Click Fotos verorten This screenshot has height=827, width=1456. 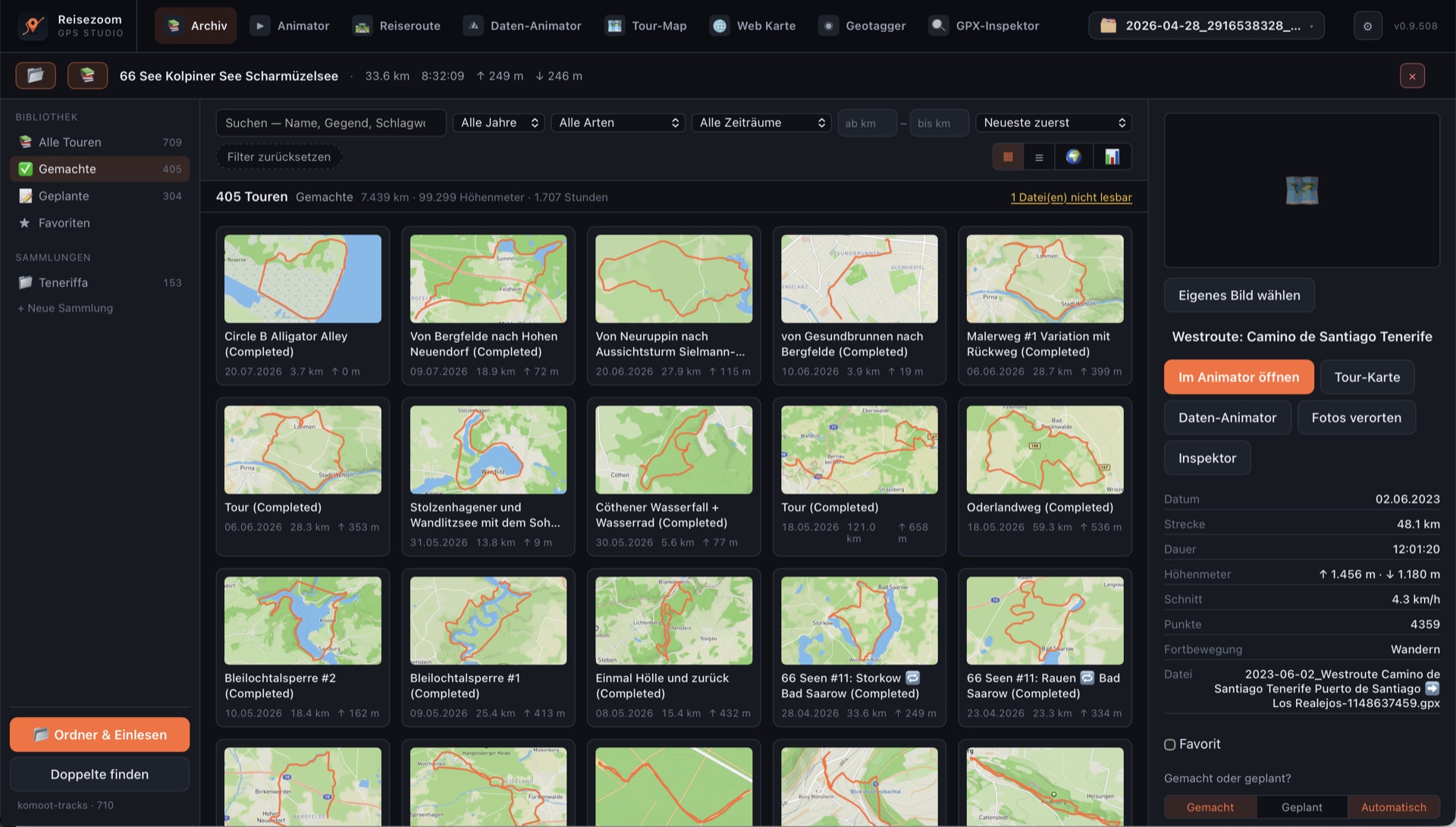click(x=1356, y=417)
